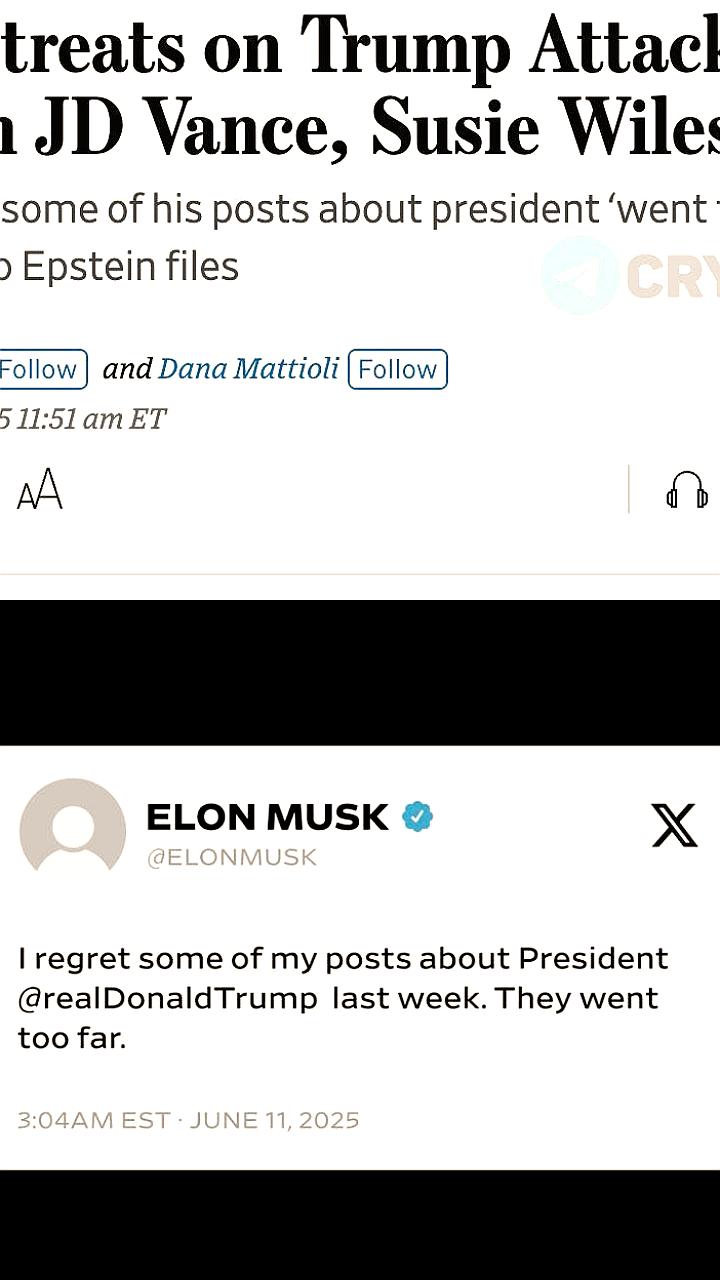Viewport: 720px width, 1280px height.
Task: Follow Dana Mattioli with the Follow button
Action: click(x=398, y=369)
